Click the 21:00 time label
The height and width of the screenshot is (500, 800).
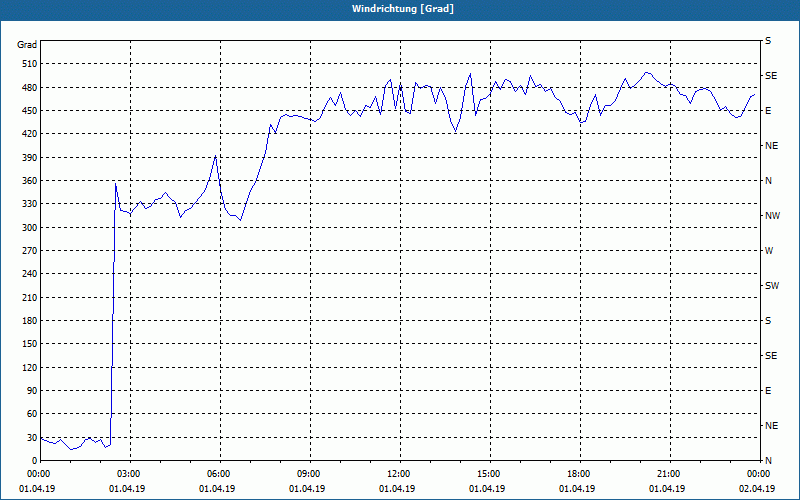(667, 474)
